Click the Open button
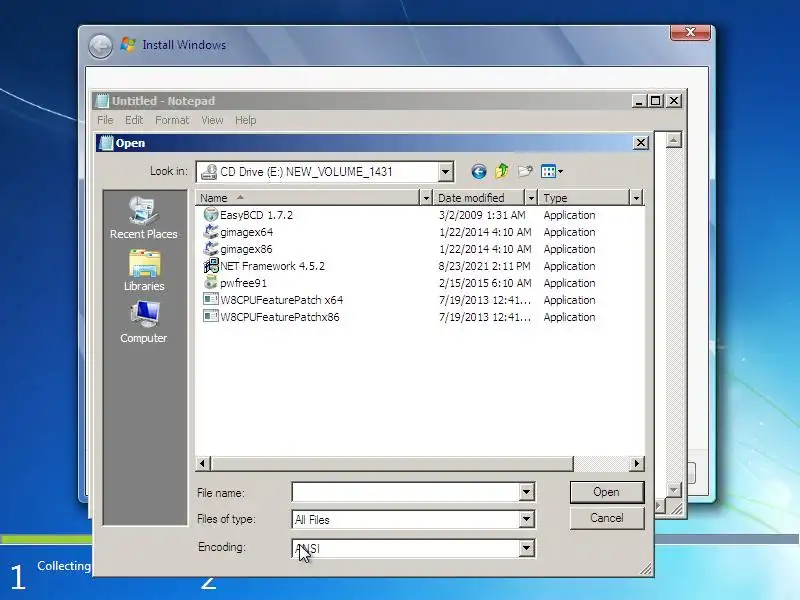The image size is (800, 600). click(607, 492)
